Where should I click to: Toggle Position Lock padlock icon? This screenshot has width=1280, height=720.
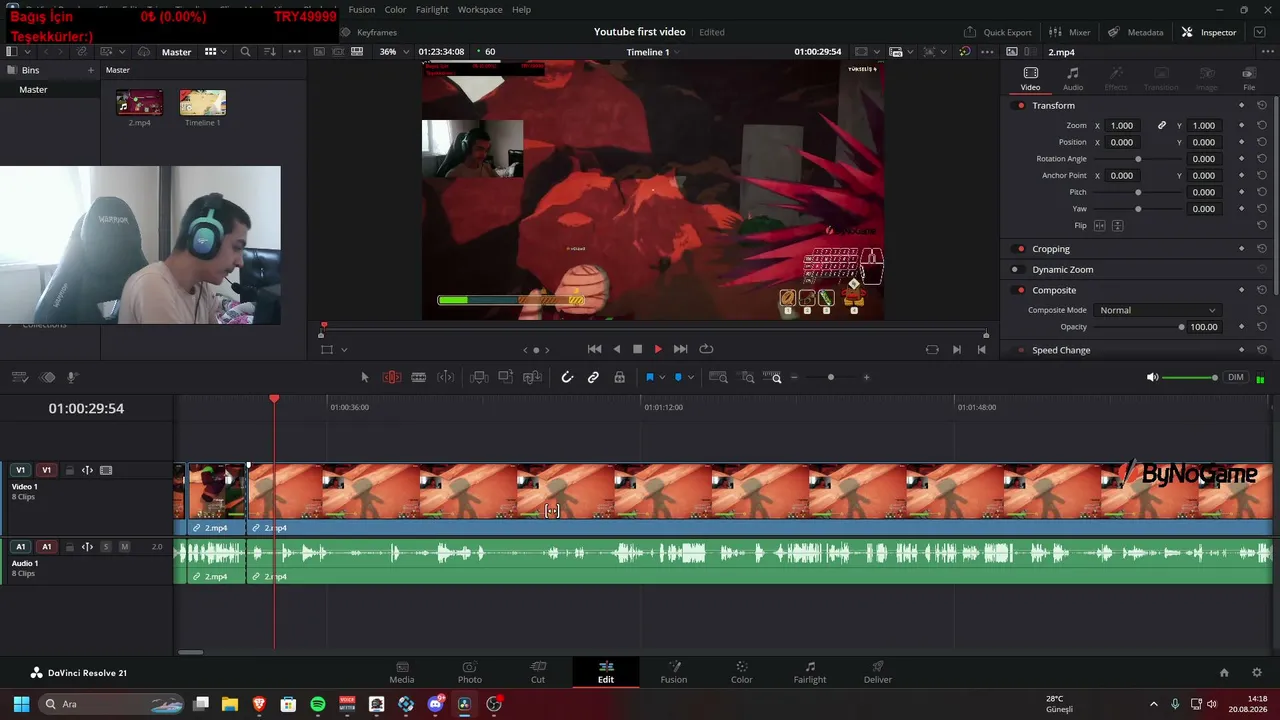click(620, 377)
